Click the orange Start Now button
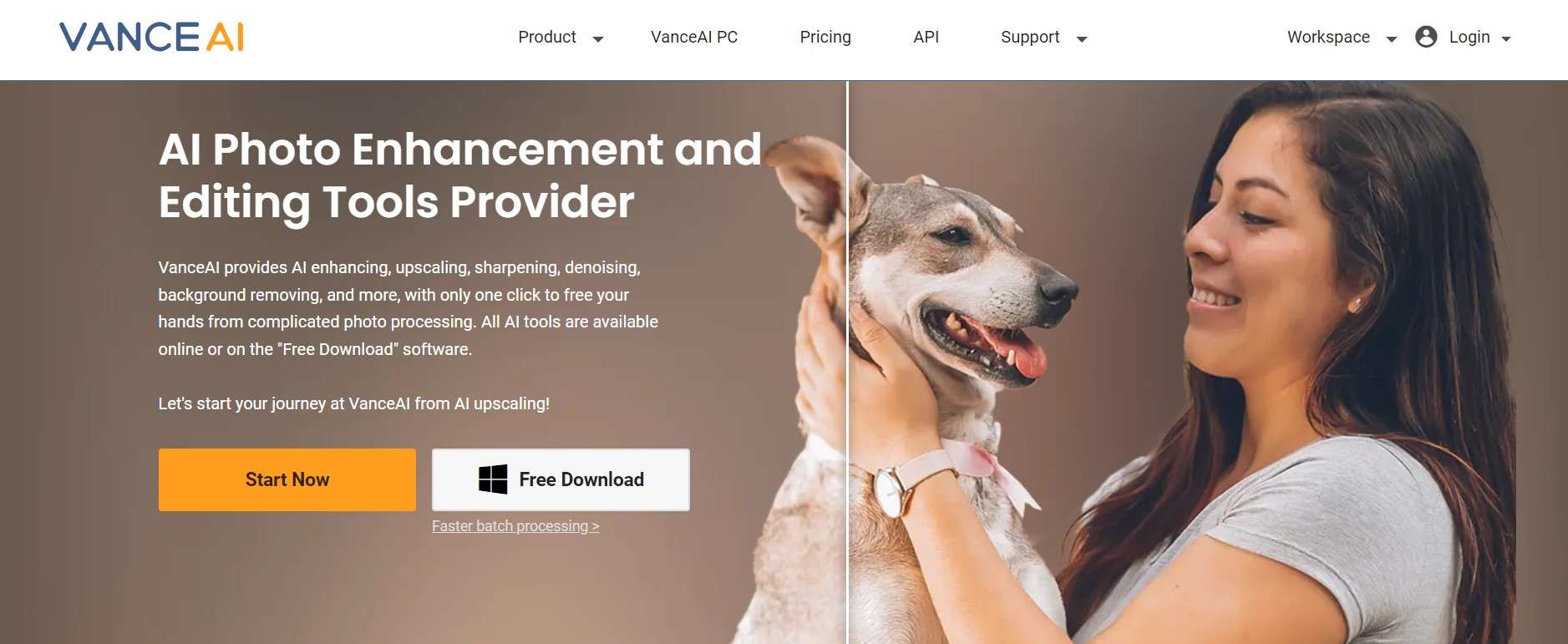Viewport: 1568px width, 644px height. tap(287, 479)
